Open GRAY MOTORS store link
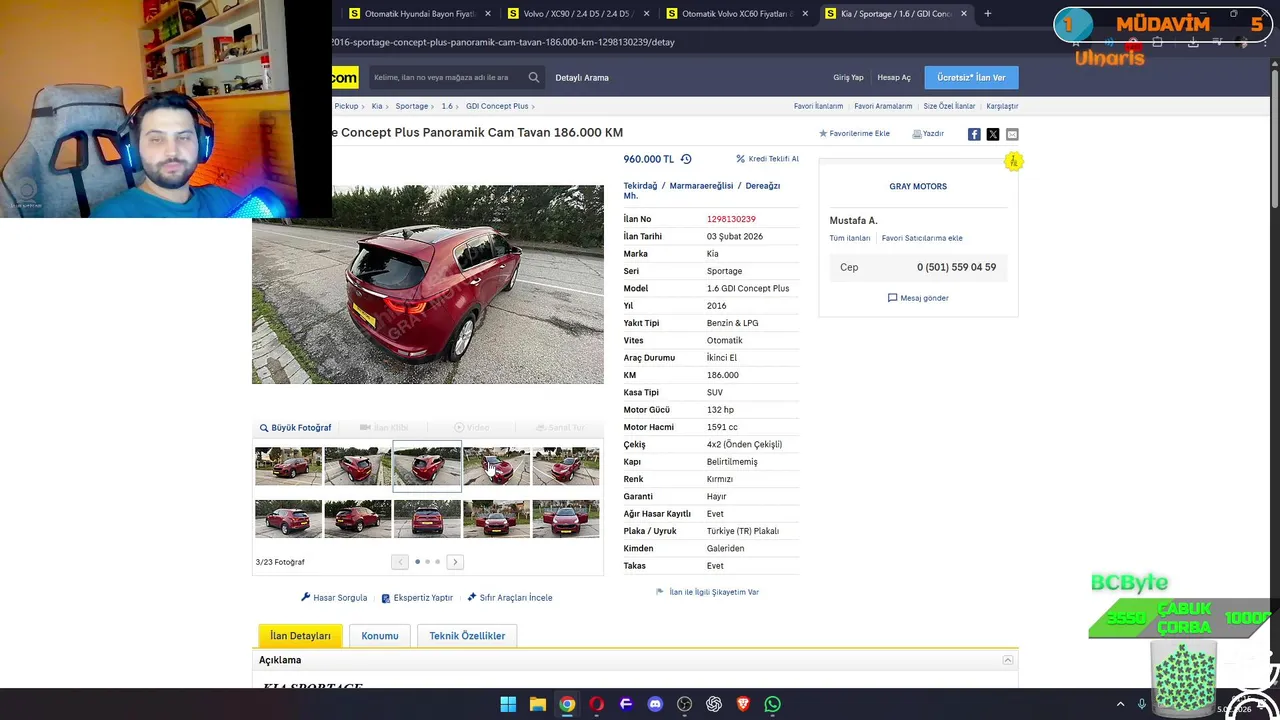The image size is (1280, 720). [918, 186]
